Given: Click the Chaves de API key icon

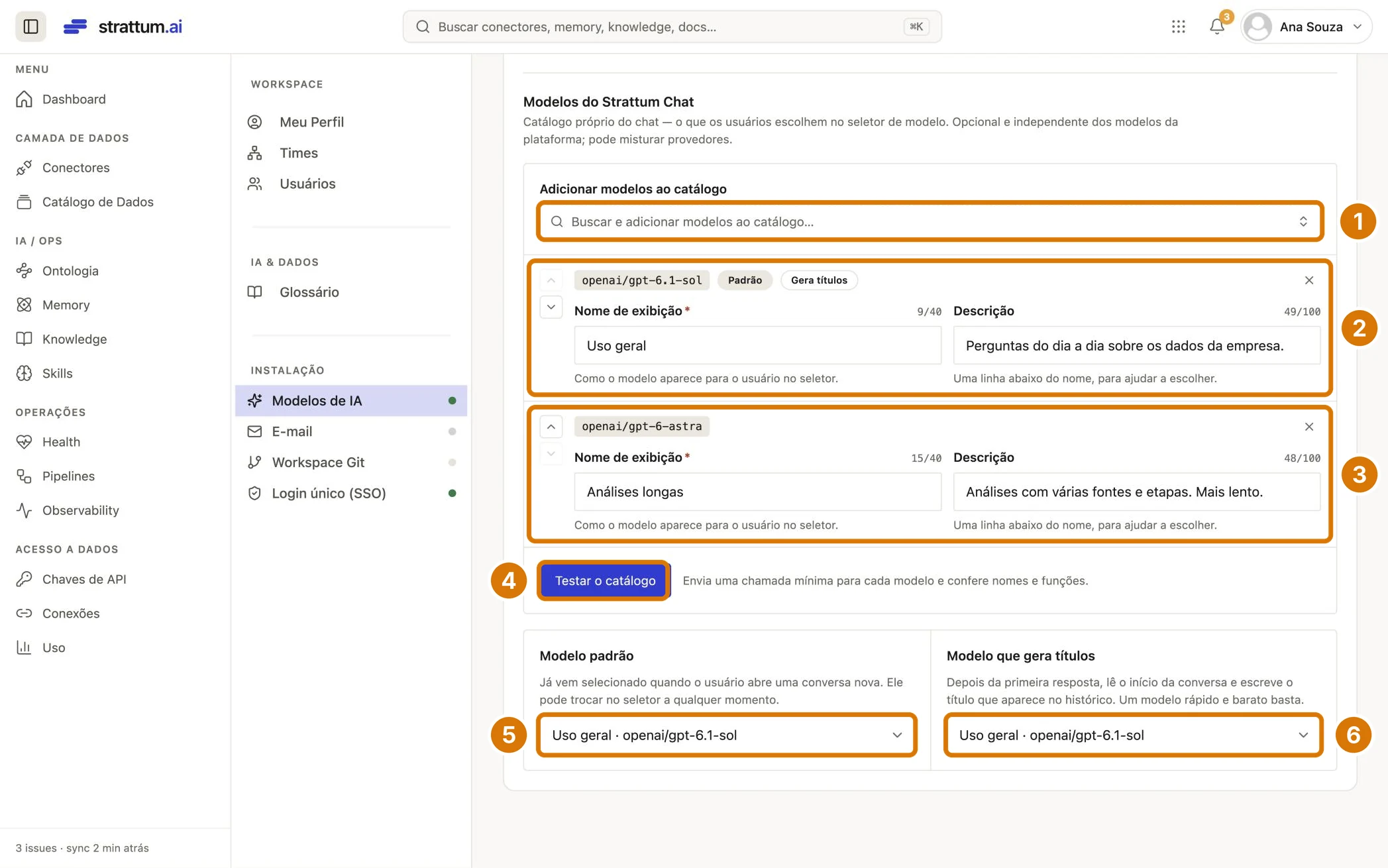Looking at the screenshot, I should coord(24,579).
